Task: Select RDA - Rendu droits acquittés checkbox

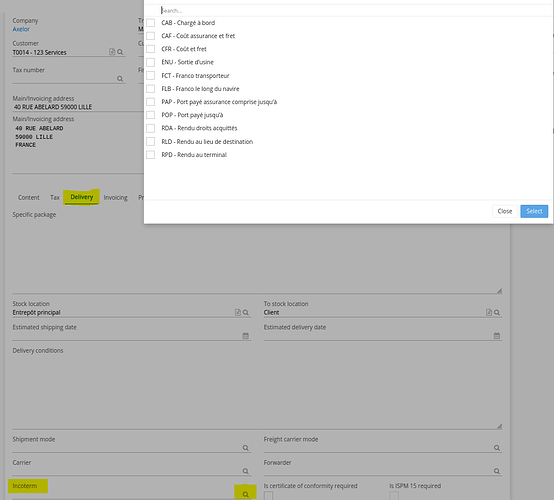Action: tap(151, 128)
